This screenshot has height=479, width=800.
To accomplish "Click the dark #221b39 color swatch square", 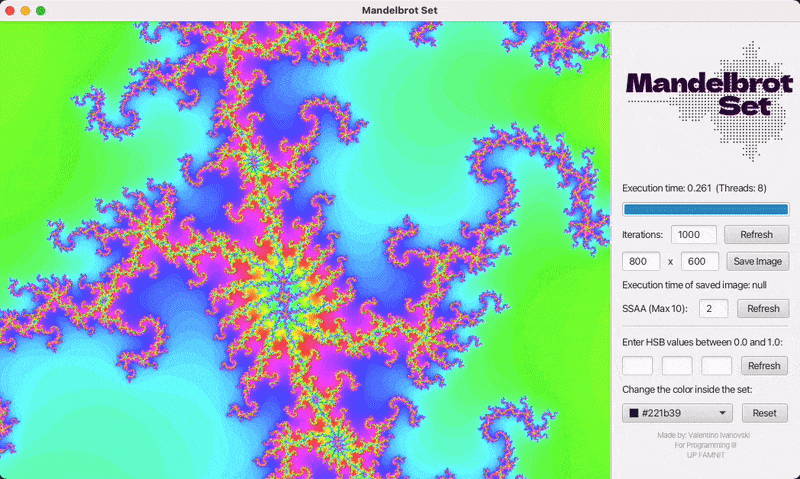I will point(634,413).
